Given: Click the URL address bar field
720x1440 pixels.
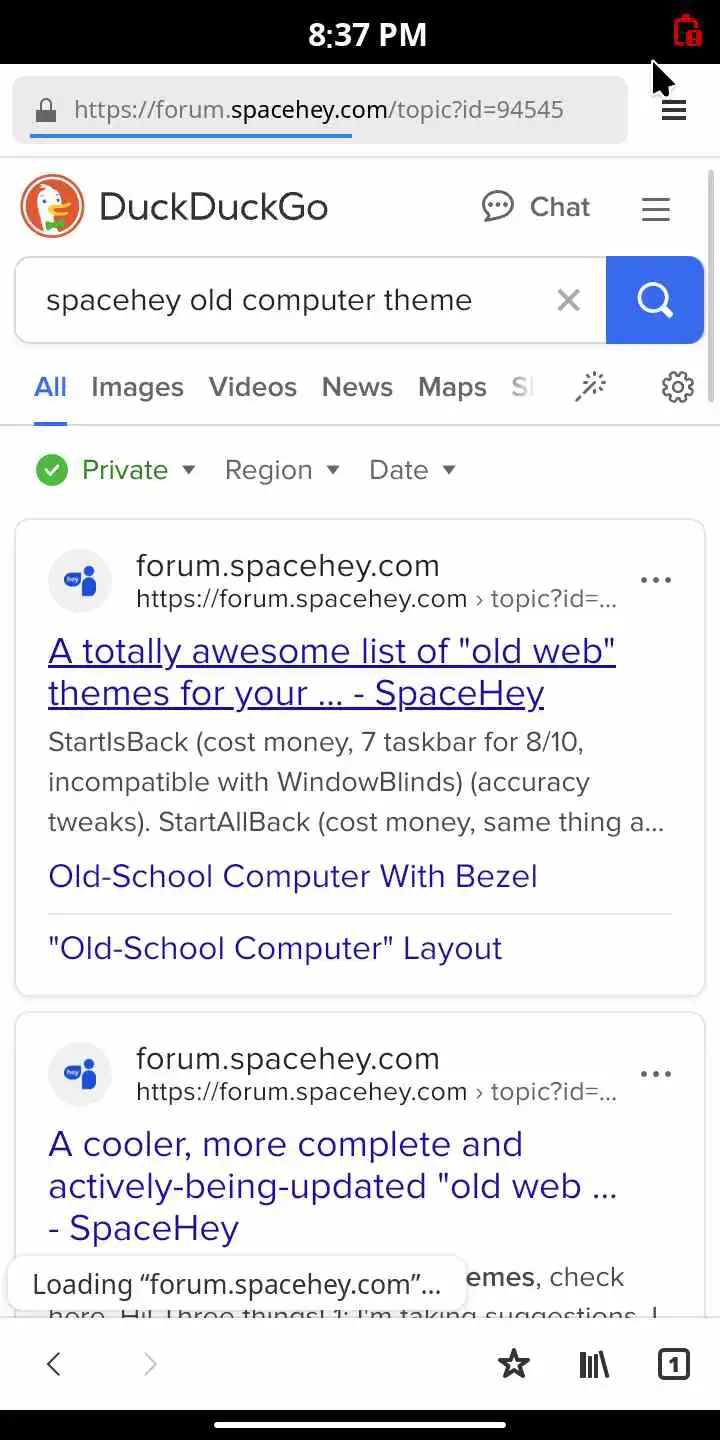Looking at the screenshot, I should click(318, 110).
